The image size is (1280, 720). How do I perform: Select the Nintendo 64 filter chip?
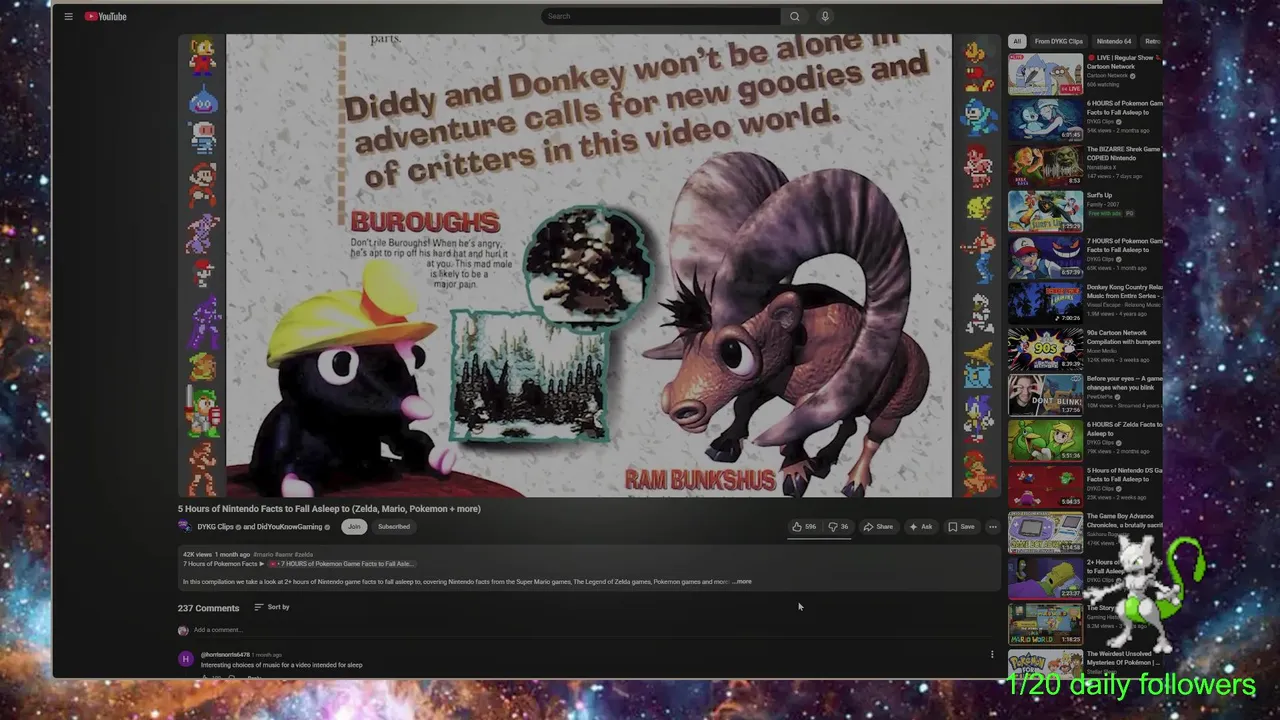coord(1113,41)
